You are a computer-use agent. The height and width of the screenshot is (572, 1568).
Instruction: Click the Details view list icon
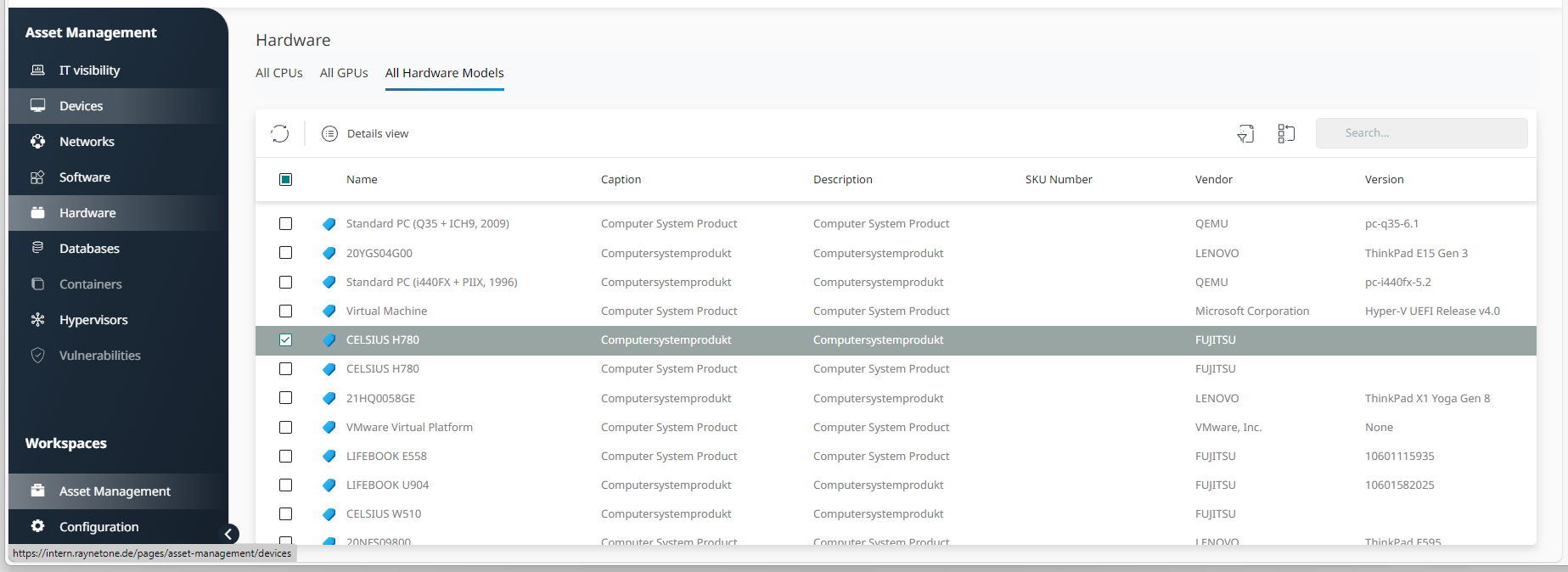pyautogui.click(x=329, y=133)
